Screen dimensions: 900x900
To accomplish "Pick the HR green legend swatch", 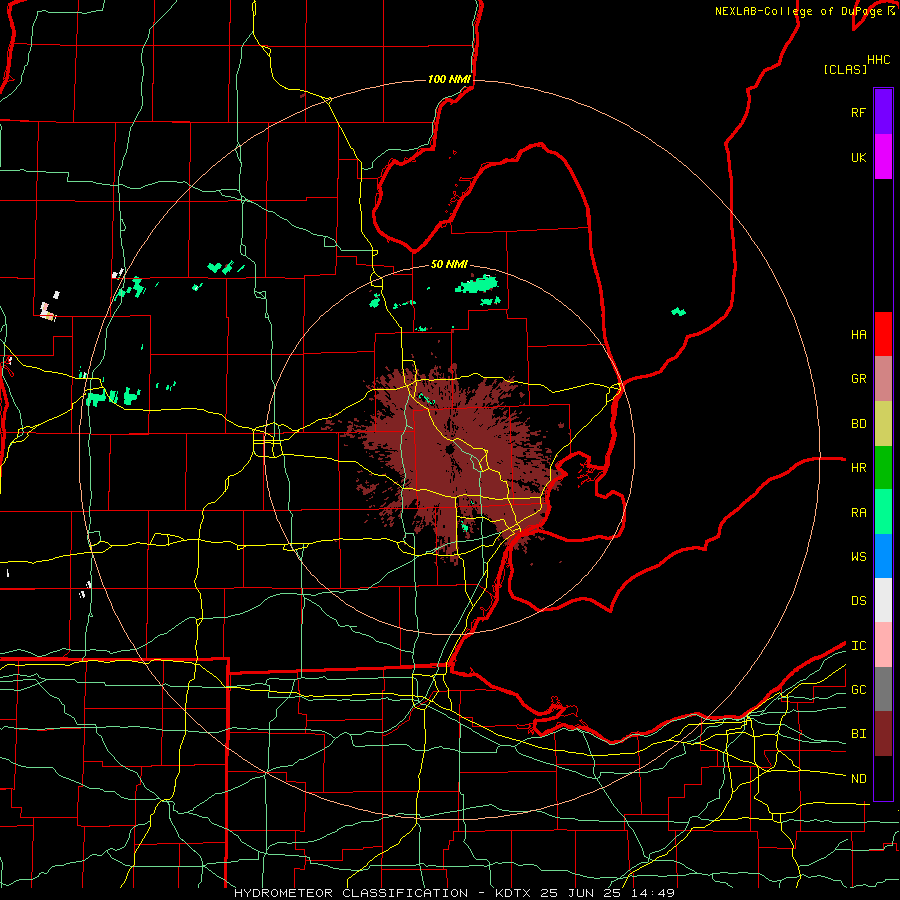I will (883, 468).
